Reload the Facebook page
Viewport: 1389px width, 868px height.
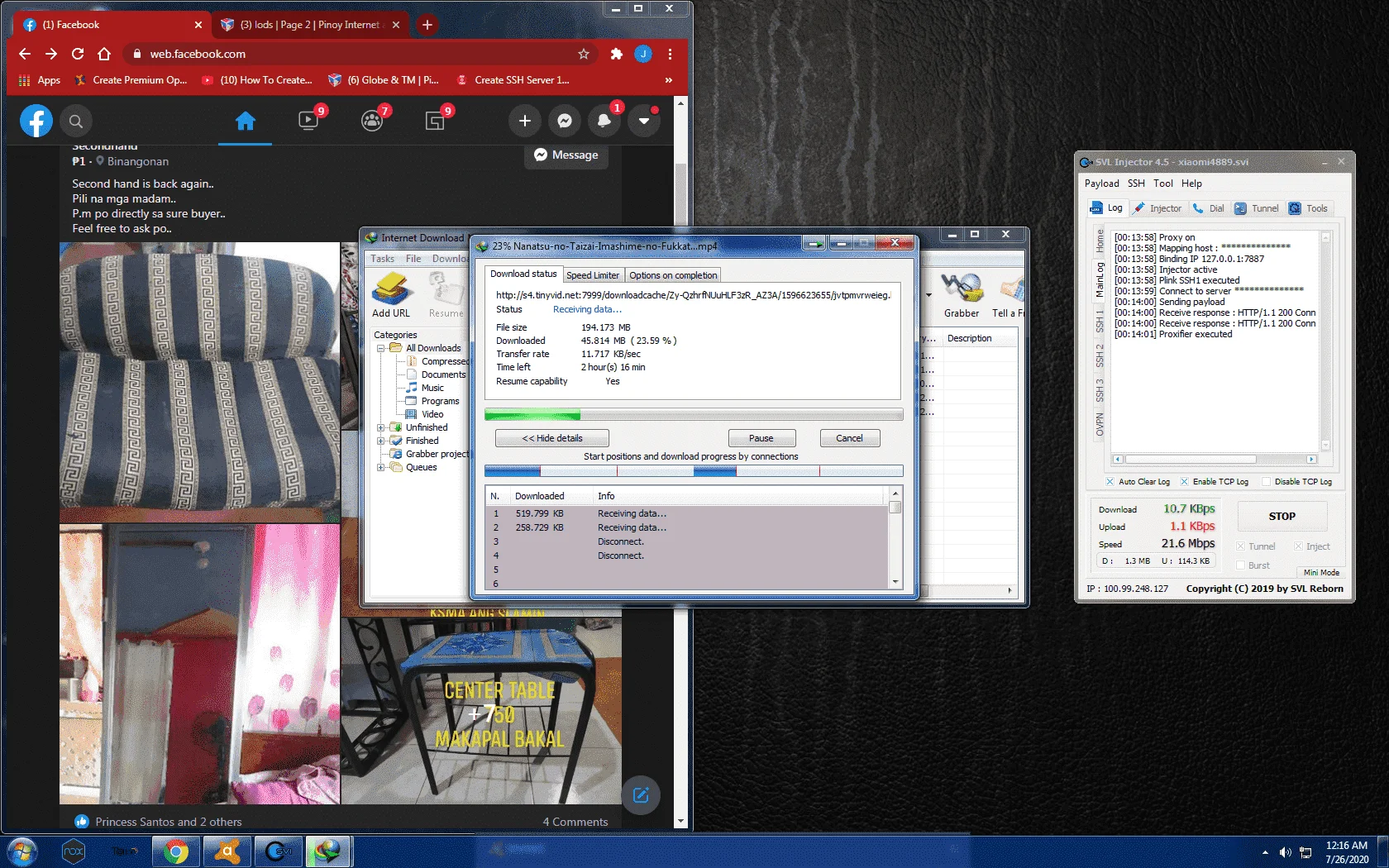click(78, 54)
